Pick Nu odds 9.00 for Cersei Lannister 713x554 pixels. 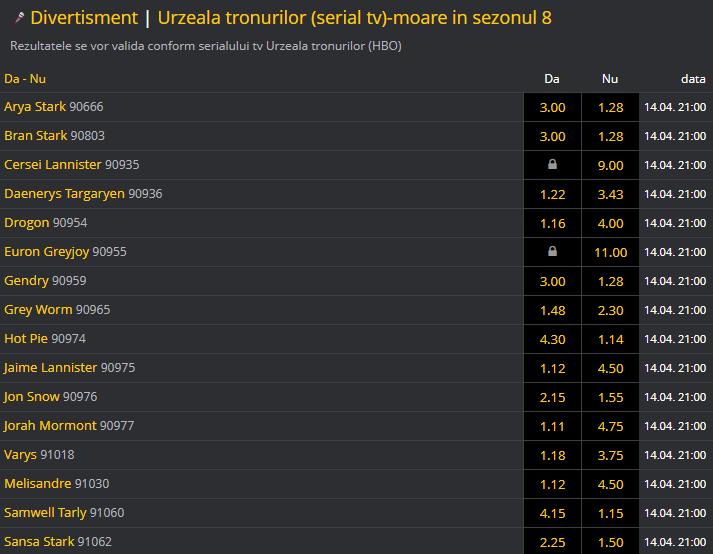[610, 165]
